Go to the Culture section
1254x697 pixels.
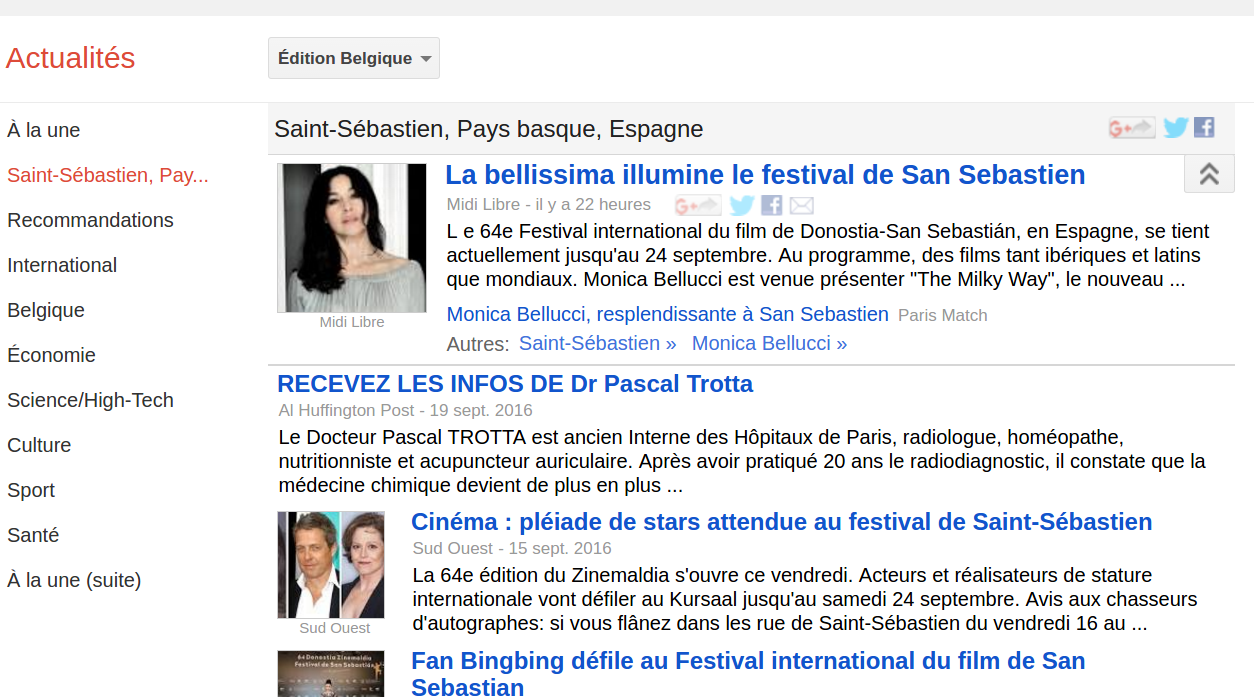pos(39,445)
